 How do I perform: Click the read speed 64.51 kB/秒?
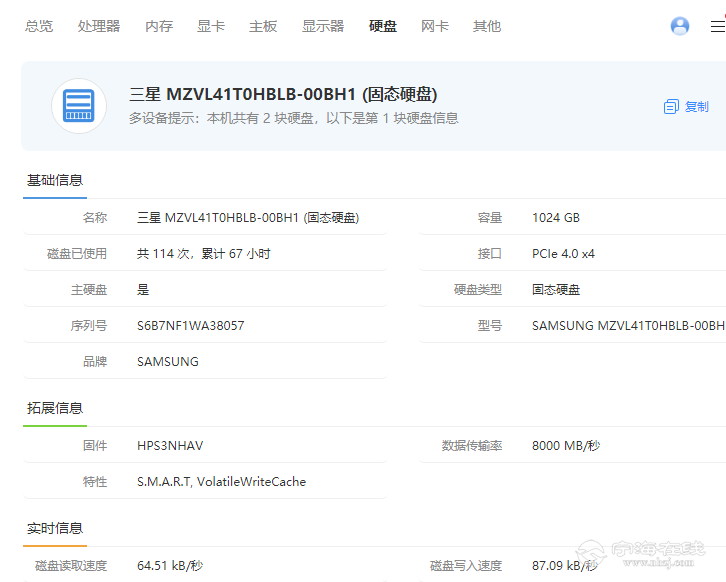pyautogui.click(x=169, y=565)
